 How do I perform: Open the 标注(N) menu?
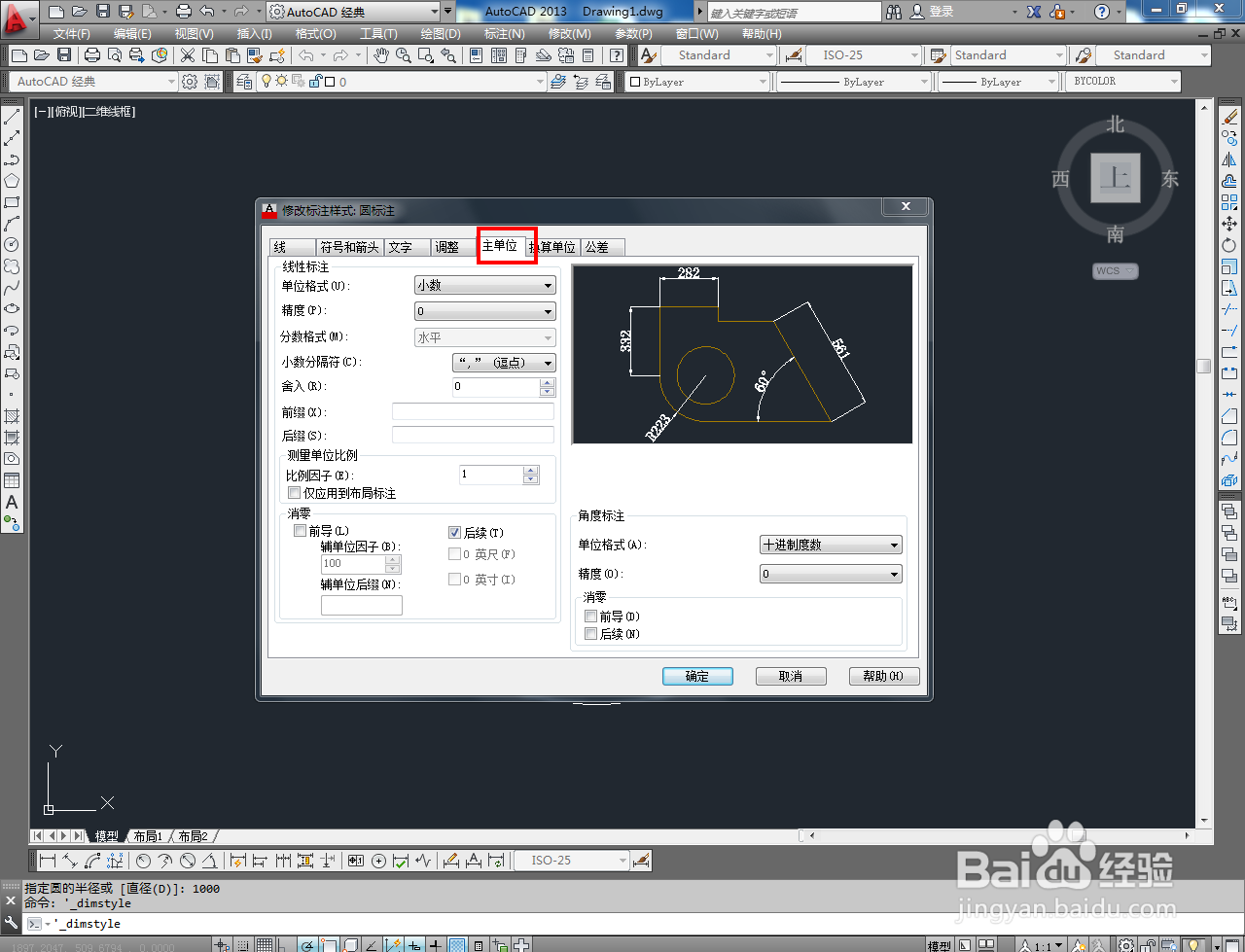tap(504, 33)
